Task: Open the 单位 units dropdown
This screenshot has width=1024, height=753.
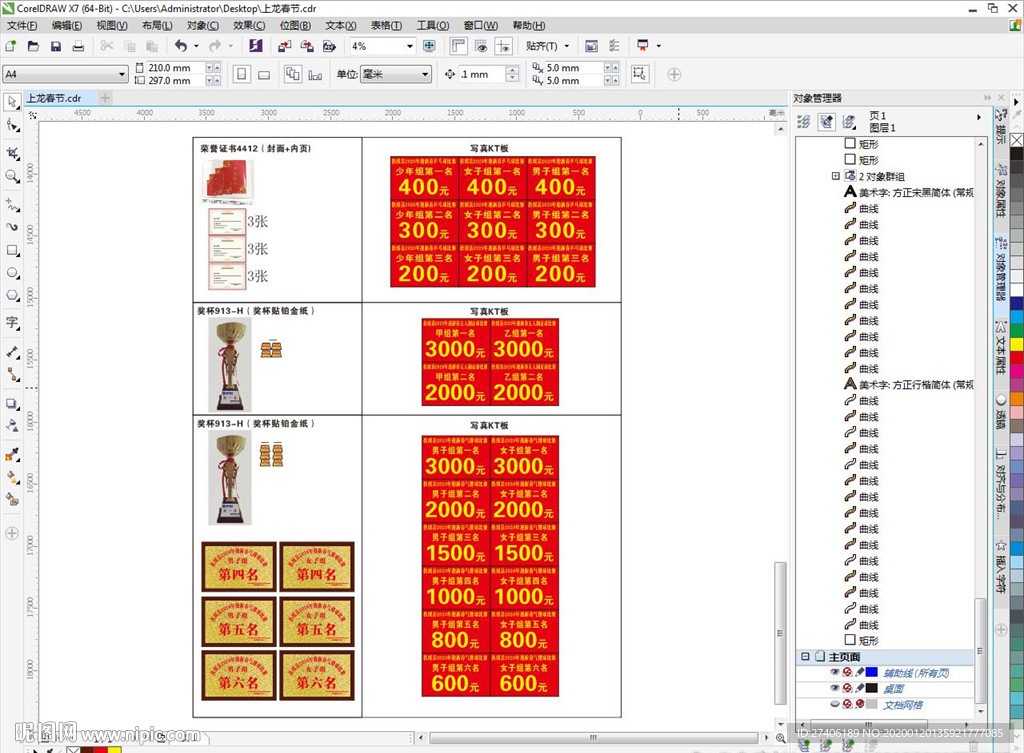Action: click(425, 74)
